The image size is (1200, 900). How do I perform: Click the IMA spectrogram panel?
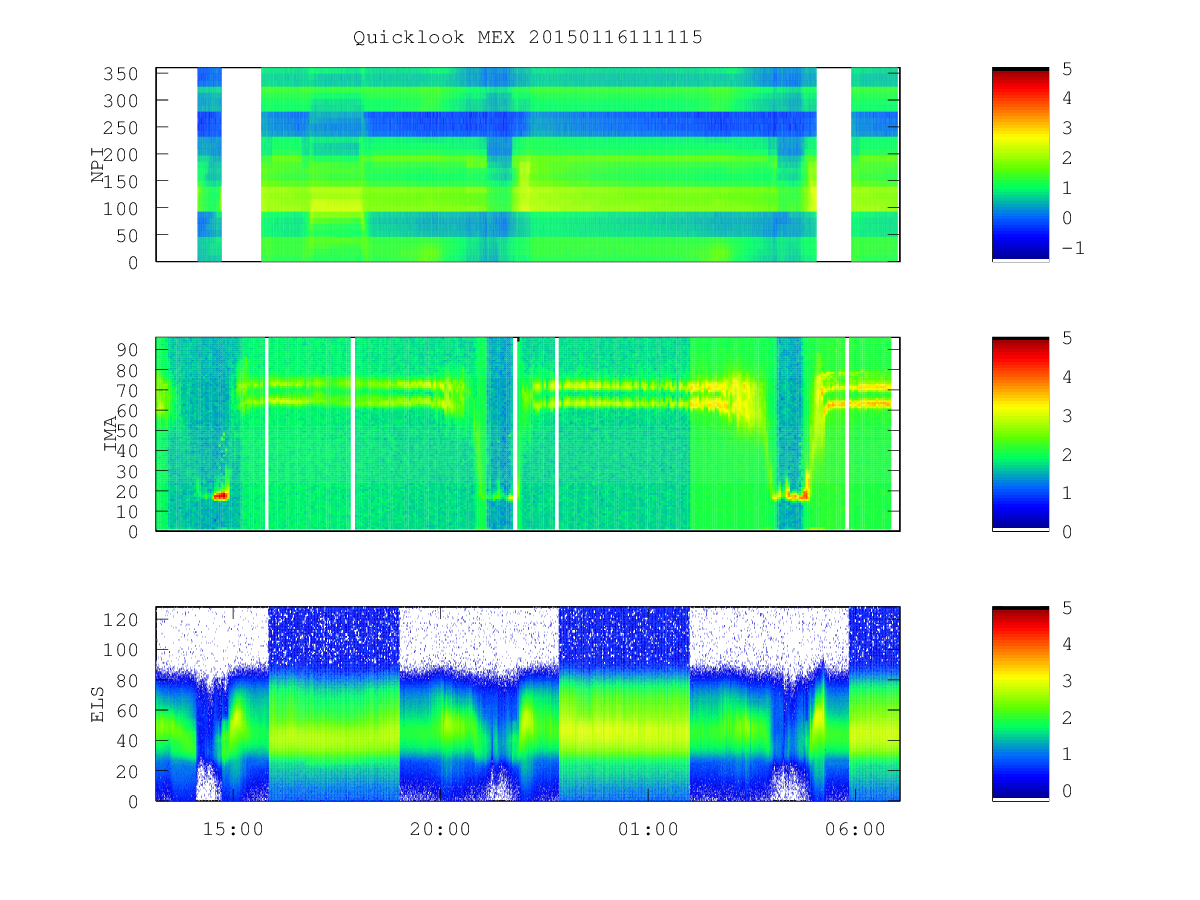coord(528,434)
